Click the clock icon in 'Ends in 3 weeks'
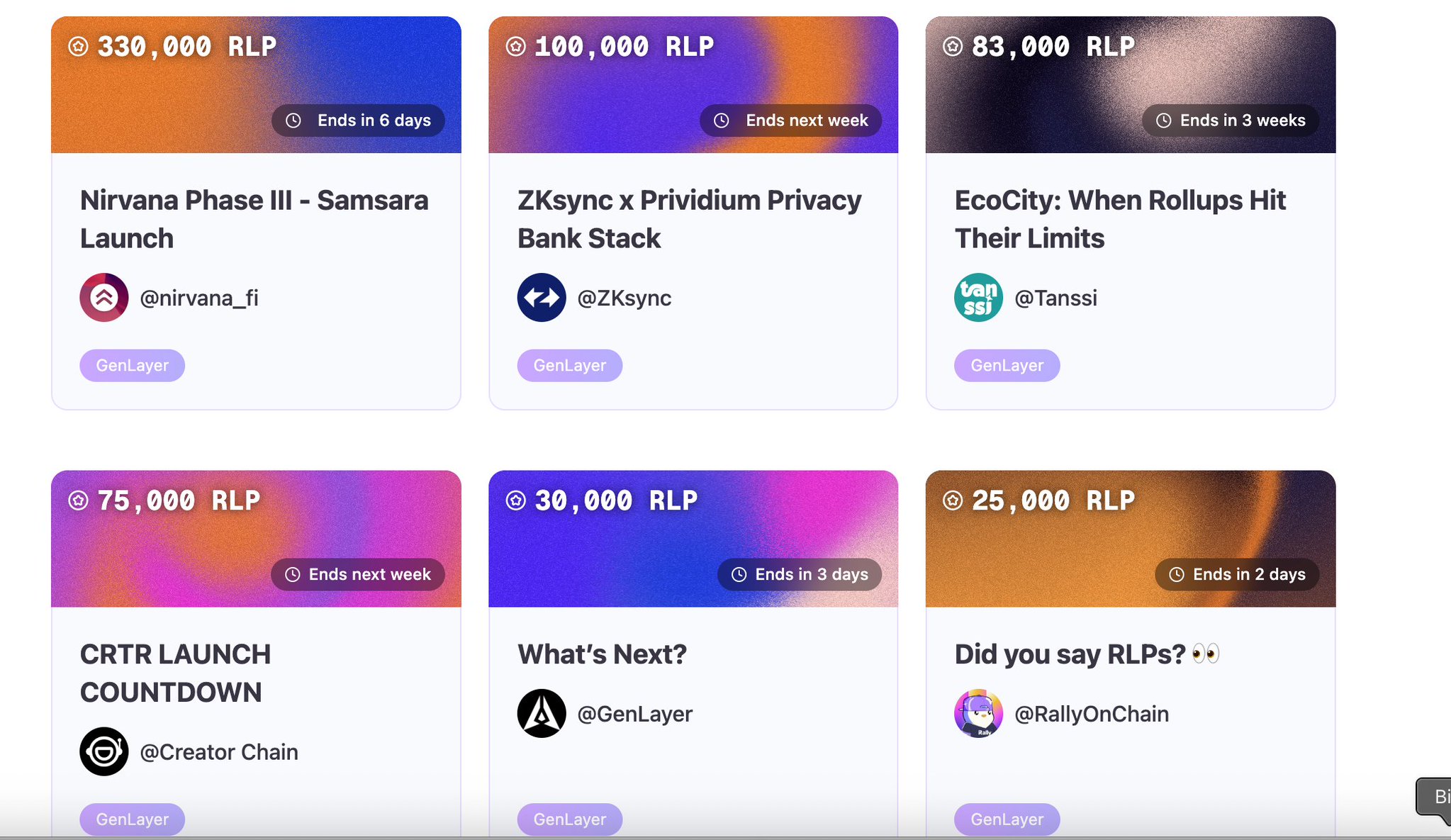This screenshot has width=1451, height=840. [1163, 121]
